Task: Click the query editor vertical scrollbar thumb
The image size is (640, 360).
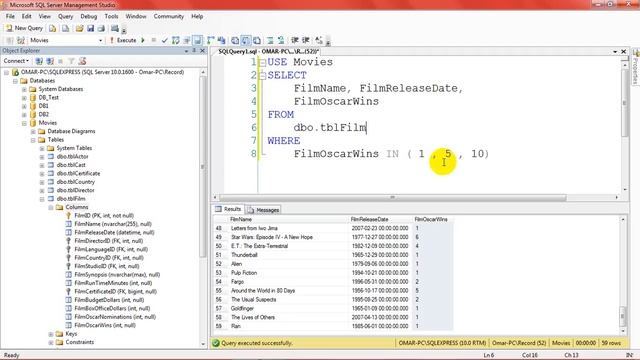Action: click(x=624, y=103)
